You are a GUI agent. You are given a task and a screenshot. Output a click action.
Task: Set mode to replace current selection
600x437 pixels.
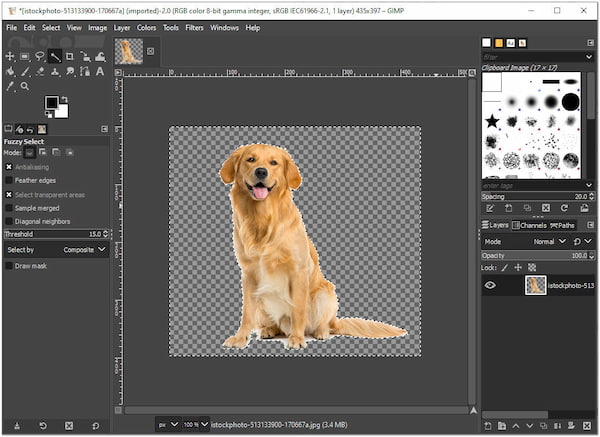(x=29, y=153)
